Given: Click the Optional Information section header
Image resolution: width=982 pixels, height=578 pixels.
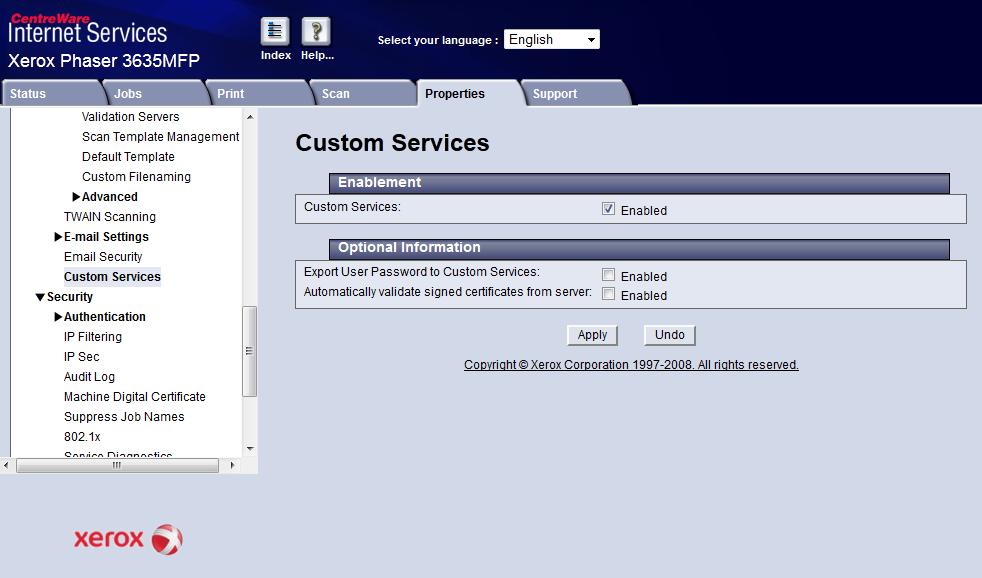Looking at the screenshot, I should [x=639, y=248].
